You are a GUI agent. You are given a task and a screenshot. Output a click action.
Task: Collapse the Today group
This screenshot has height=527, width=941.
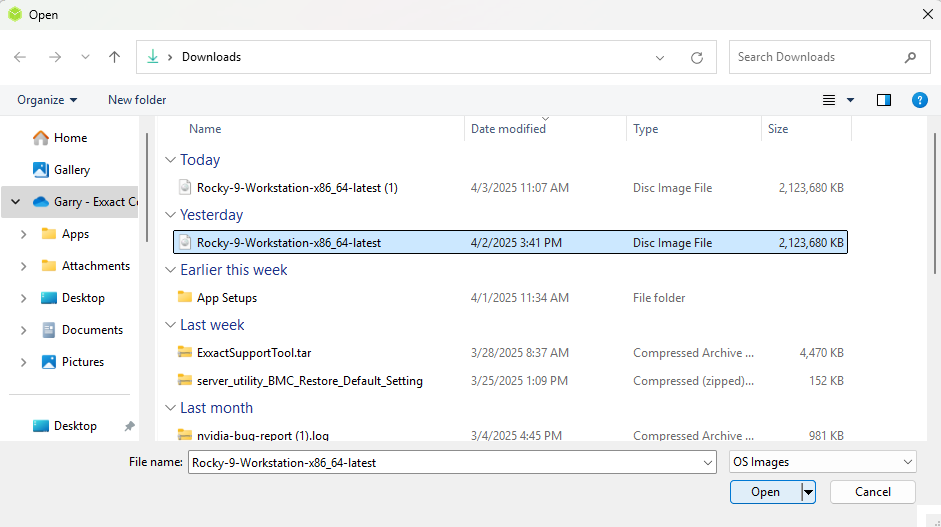[170, 160]
